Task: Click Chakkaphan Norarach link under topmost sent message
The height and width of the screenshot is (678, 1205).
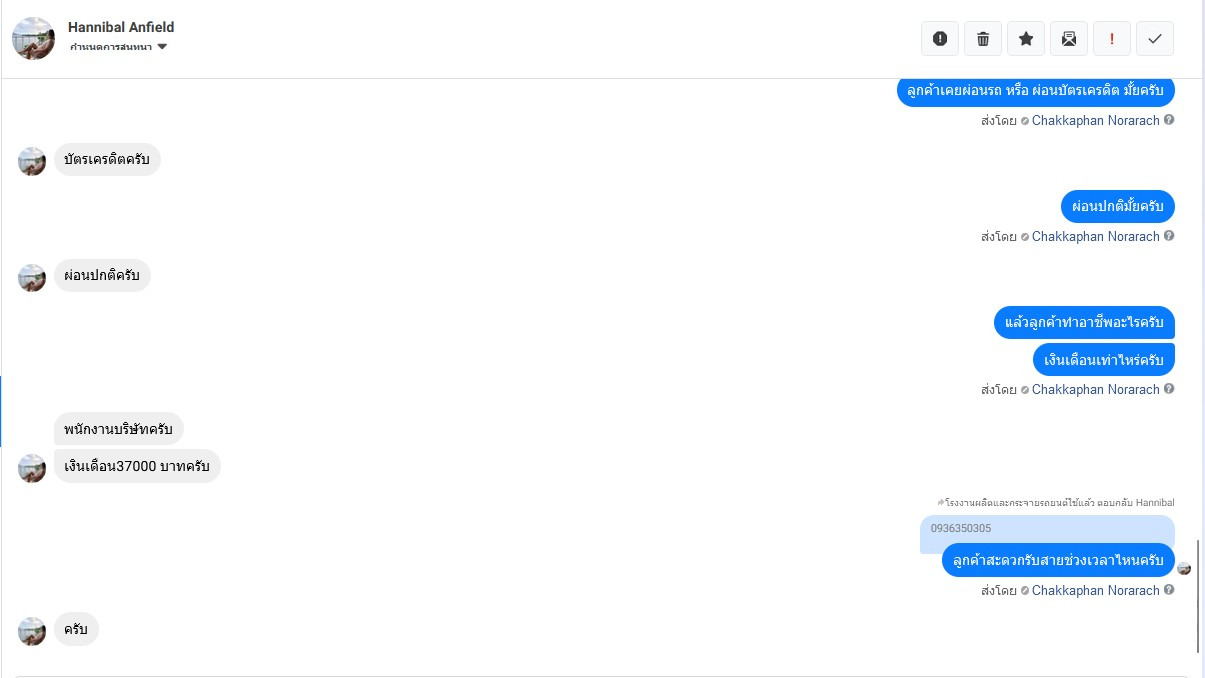Action: [x=1095, y=121]
